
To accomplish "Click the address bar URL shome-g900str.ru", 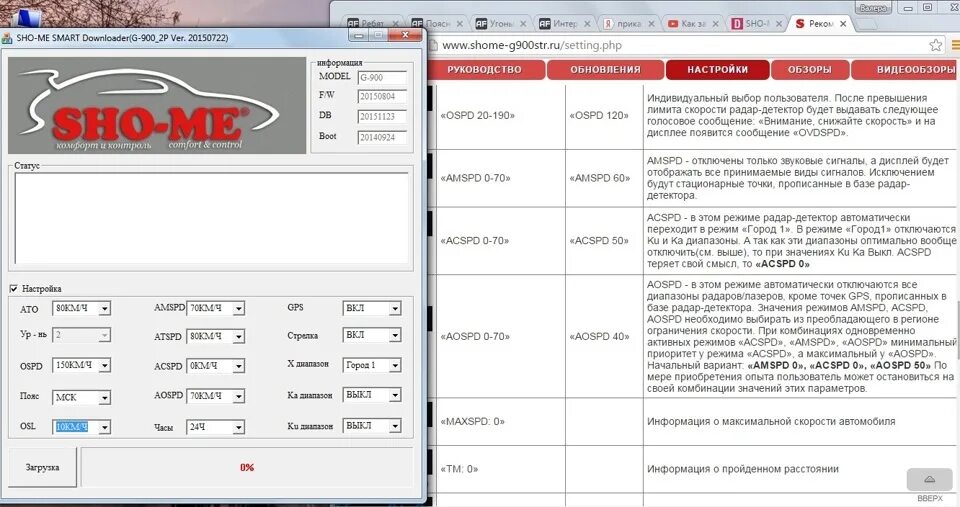I will pyautogui.click(x=531, y=45).
